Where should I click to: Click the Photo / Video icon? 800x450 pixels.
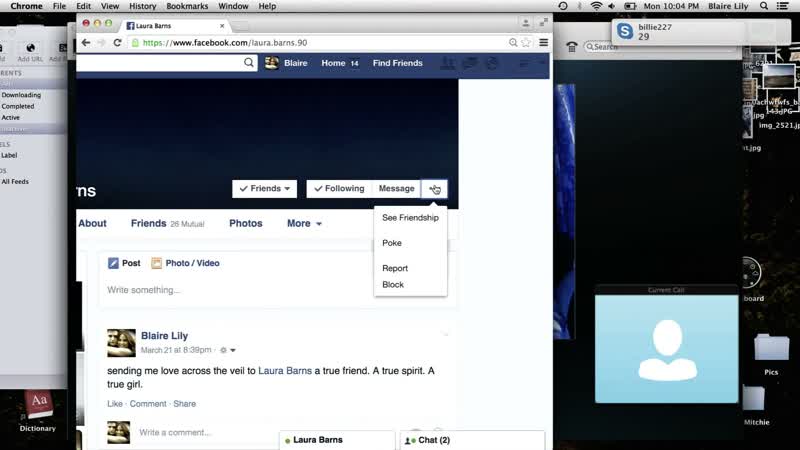(156, 263)
